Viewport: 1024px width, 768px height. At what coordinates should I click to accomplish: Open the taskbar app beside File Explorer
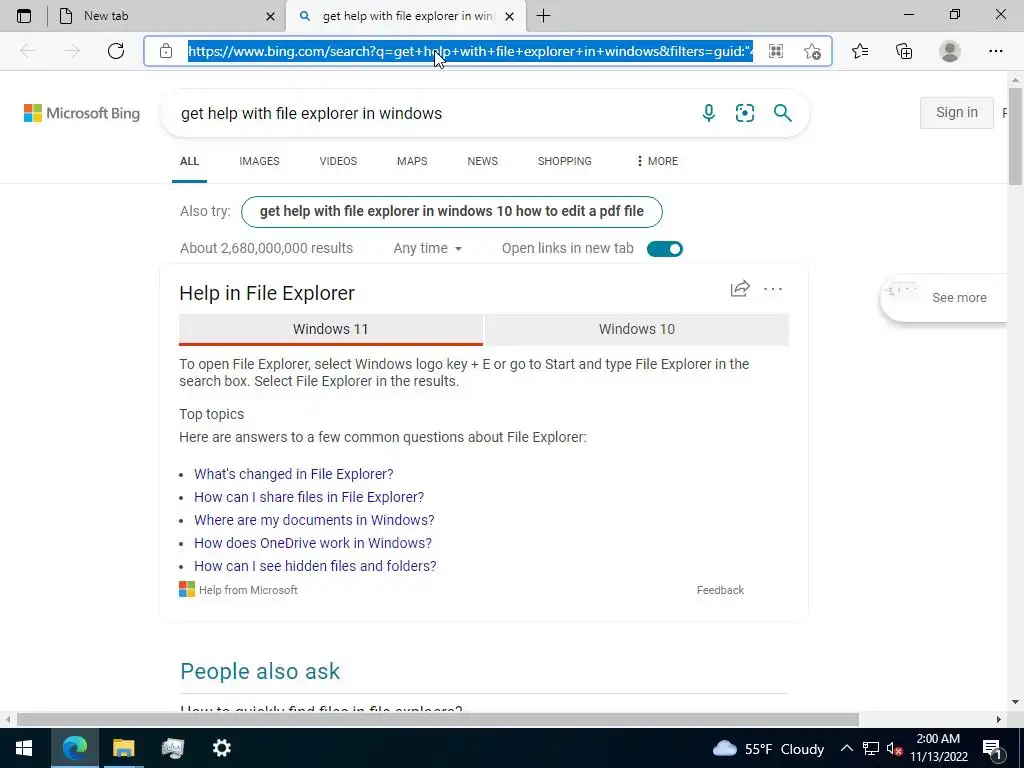[x=172, y=748]
